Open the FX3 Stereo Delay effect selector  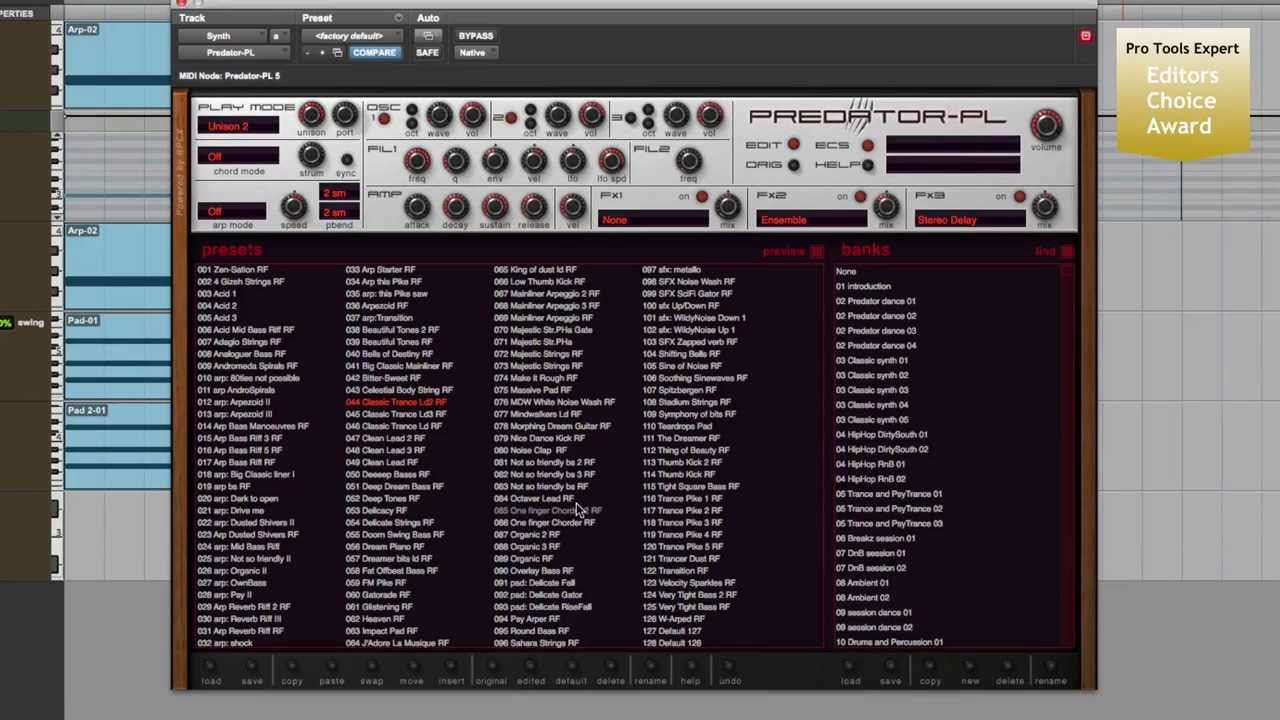(969, 220)
